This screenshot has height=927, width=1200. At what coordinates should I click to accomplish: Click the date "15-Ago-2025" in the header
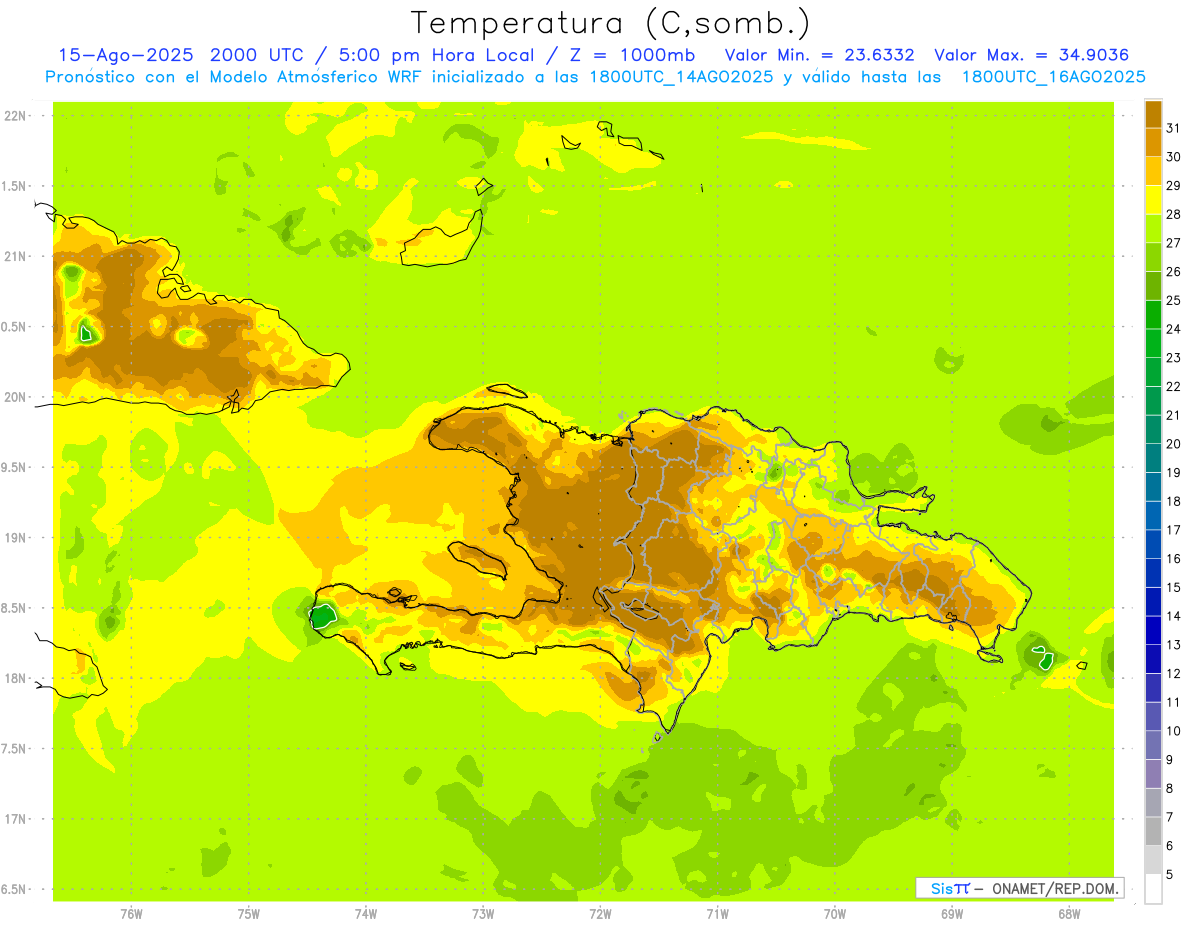125,55
